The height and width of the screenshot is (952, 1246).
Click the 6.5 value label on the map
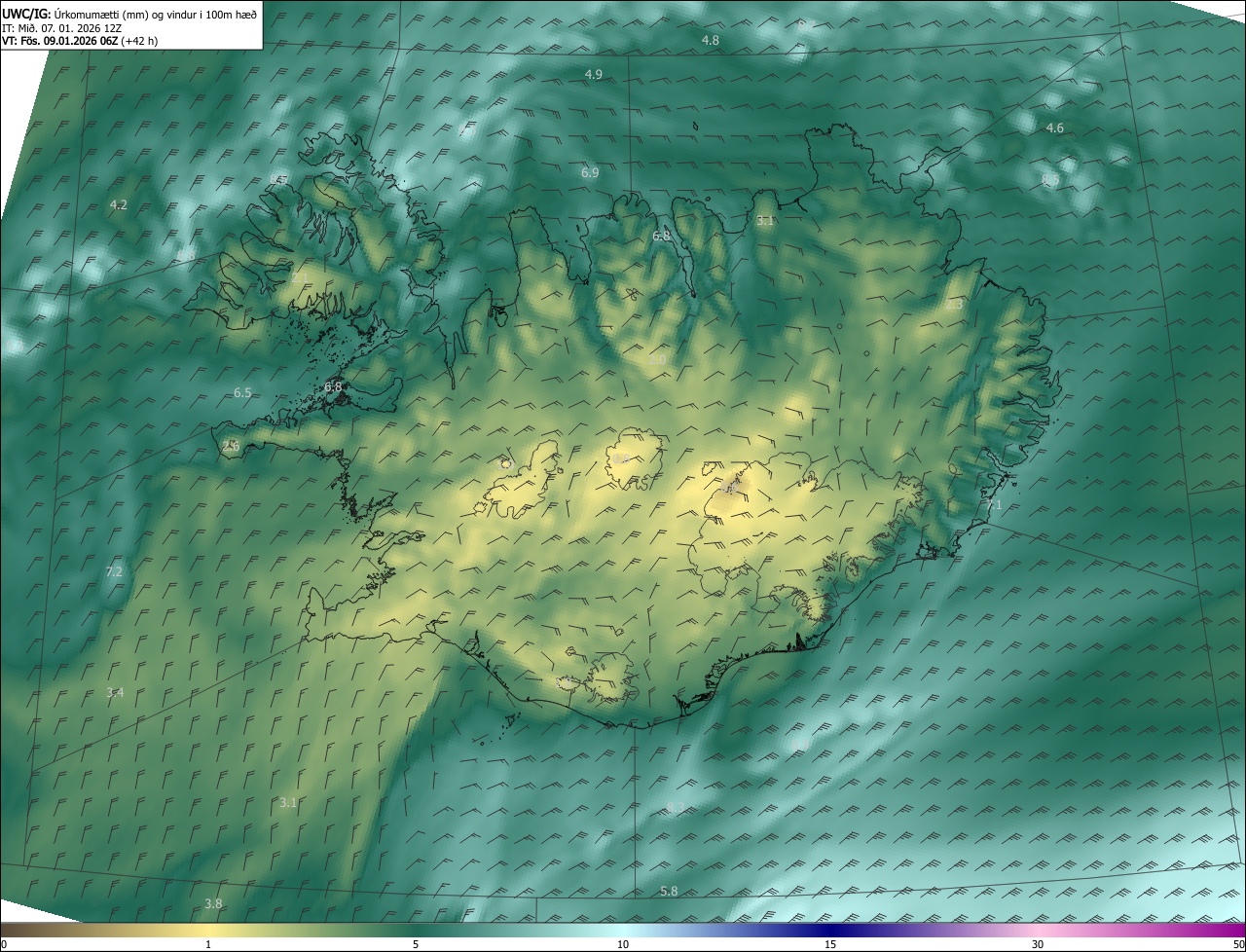242,392
